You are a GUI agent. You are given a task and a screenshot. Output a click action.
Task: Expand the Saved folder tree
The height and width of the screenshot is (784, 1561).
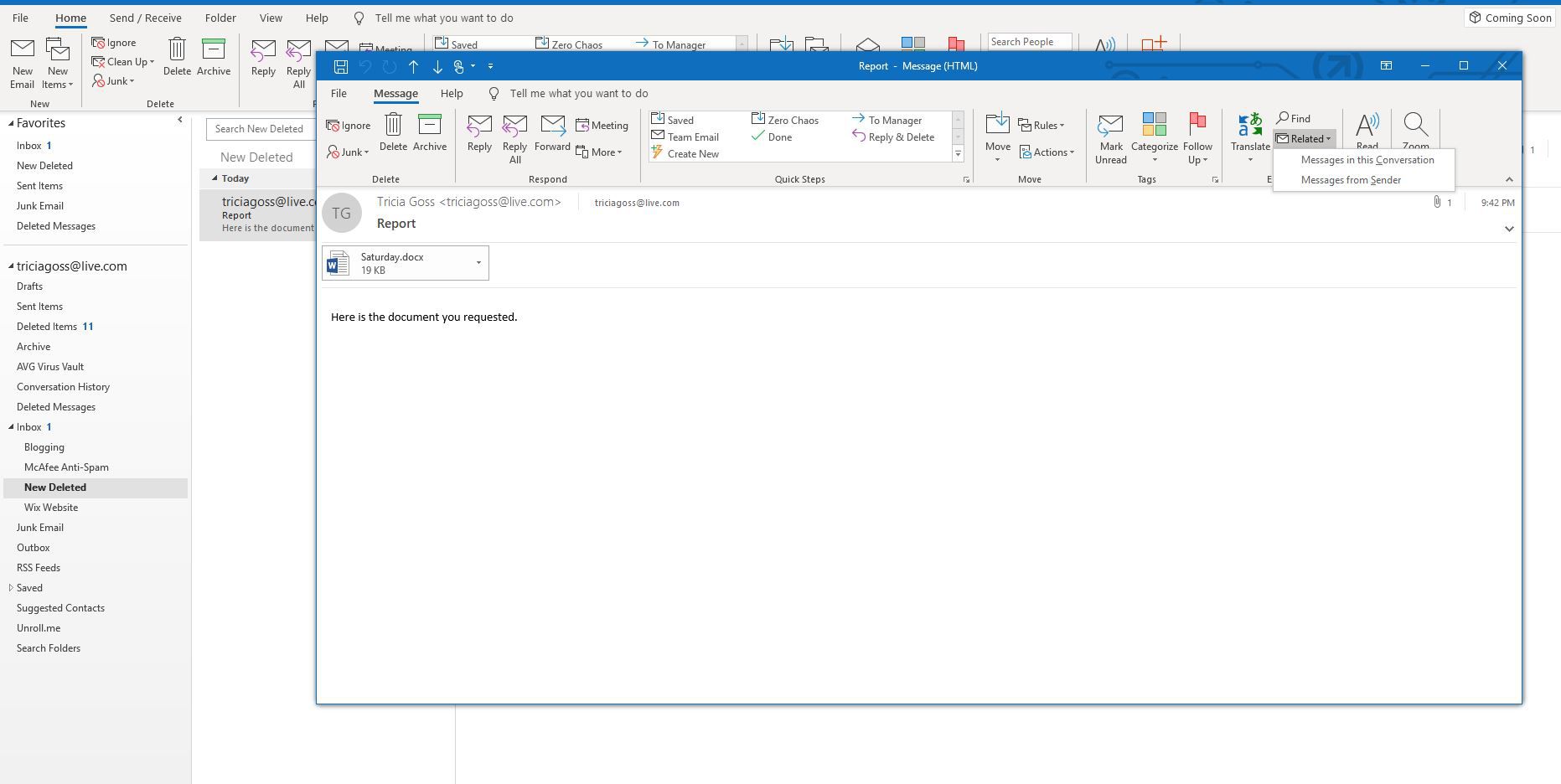pyautogui.click(x=11, y=587)
